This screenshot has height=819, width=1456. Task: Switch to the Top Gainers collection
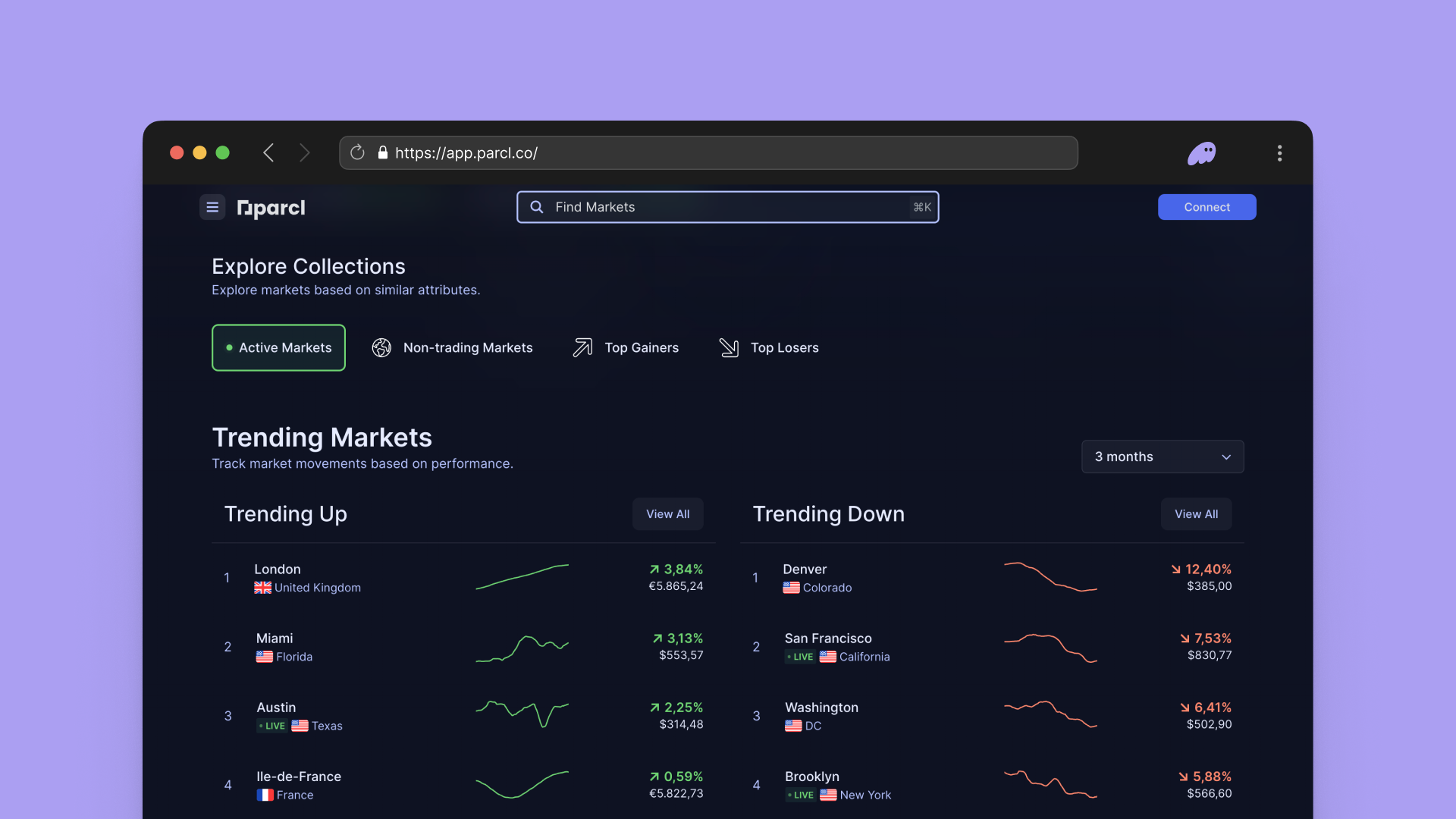(x=626, y=347)
